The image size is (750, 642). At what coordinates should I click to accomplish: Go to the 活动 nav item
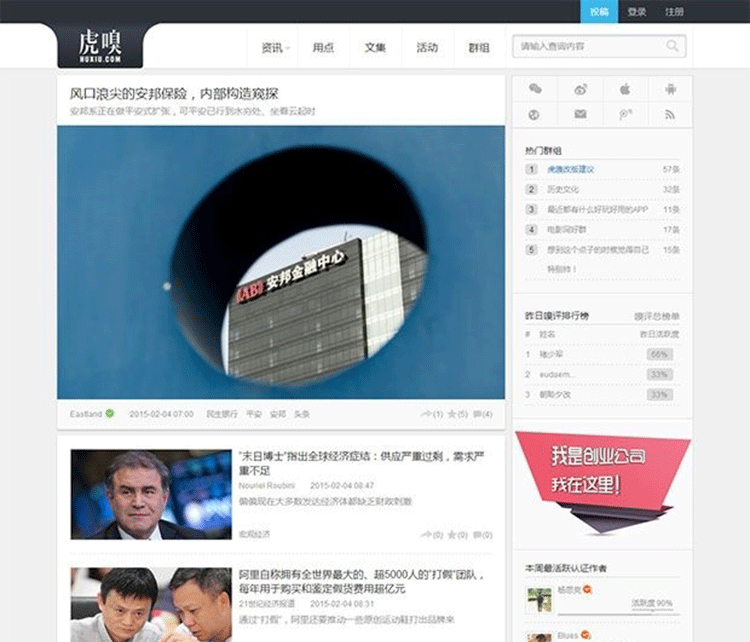(427, 47)
